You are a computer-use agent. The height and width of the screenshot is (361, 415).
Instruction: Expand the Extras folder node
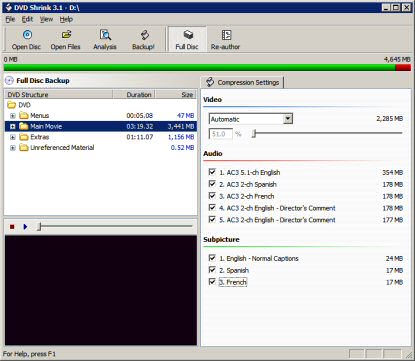pos(13,137)
